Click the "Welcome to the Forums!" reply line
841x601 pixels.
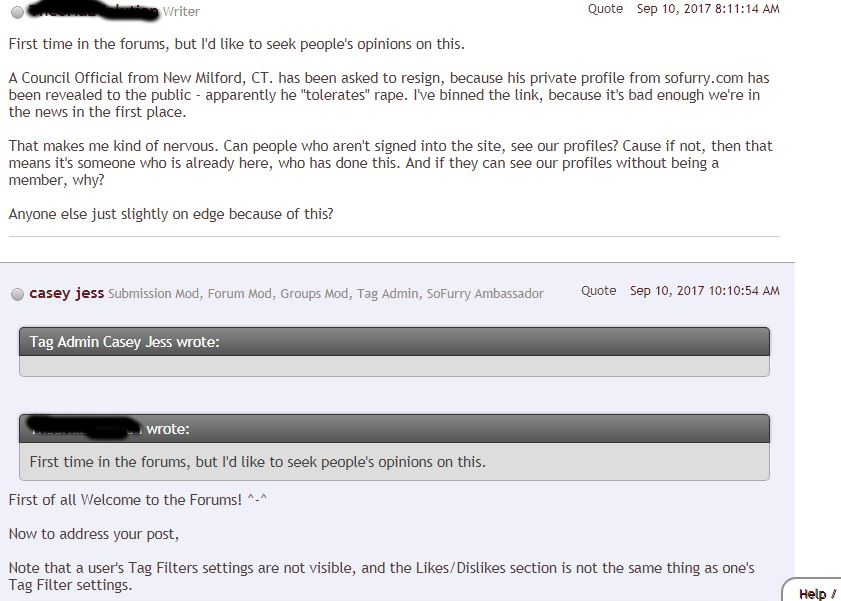click(138, 500)
